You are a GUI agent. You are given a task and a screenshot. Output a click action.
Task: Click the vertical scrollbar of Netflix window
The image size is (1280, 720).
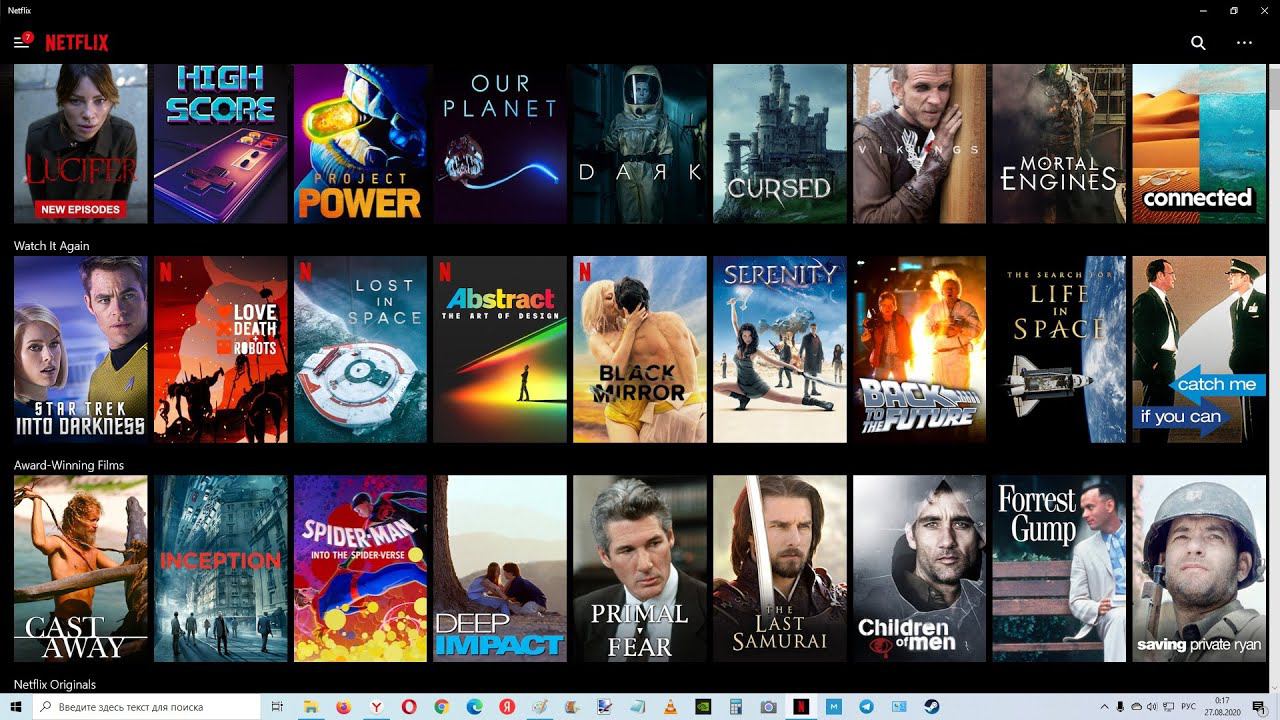tap(1274, 378)
